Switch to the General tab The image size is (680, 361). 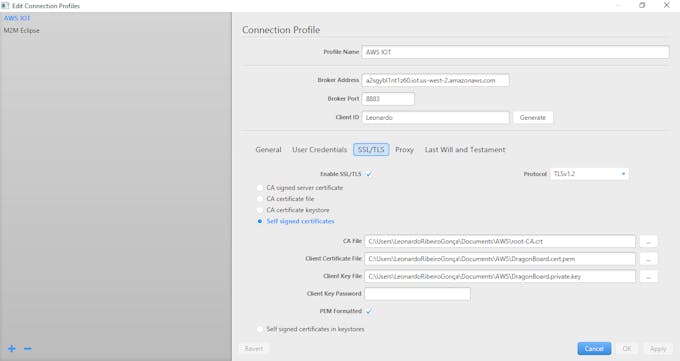pyautogui.click(x=268, y=150)
